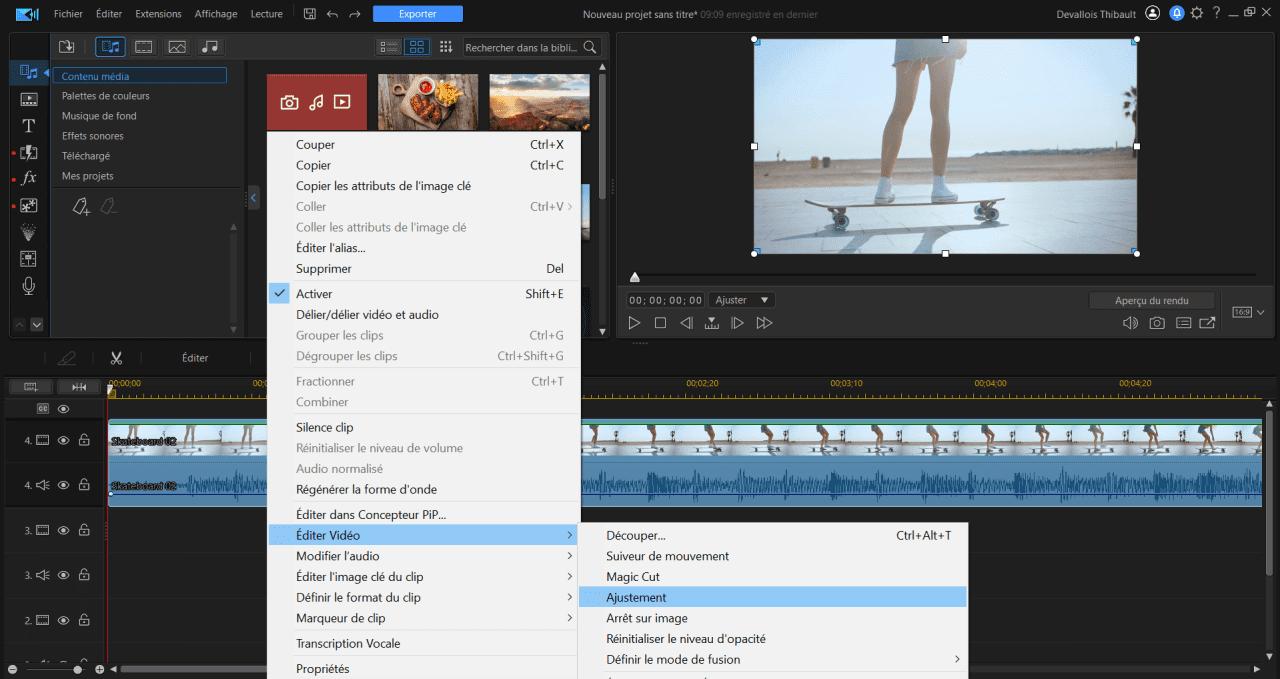
Task: Toggle visibility of the Skateboard 02 video track
Action: coord(63,440)
